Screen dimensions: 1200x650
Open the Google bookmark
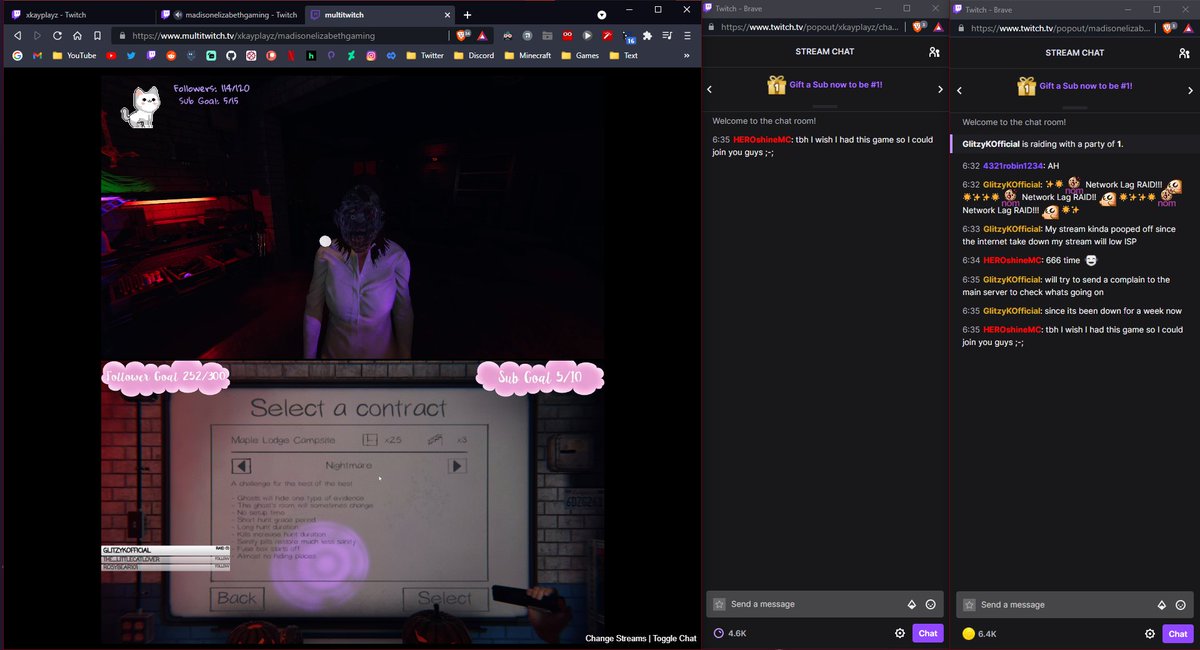(17, 55)
